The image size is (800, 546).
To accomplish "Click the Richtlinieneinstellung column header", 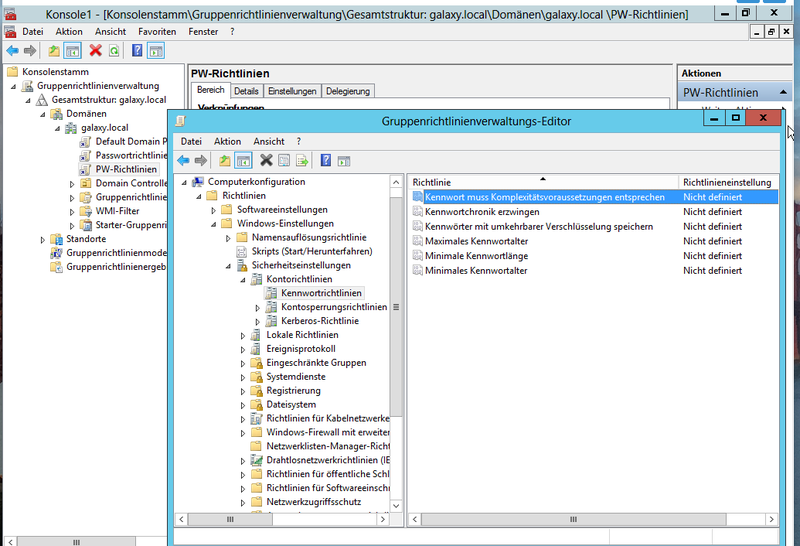I will [726, 183].
